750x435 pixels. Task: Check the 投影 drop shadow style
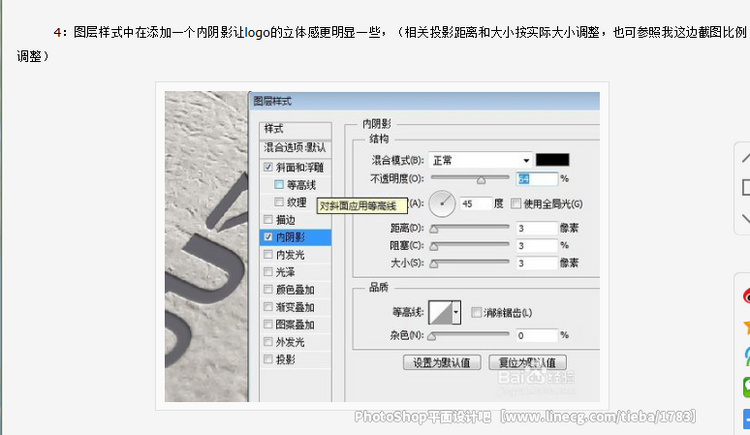click(x=268, y=359)
